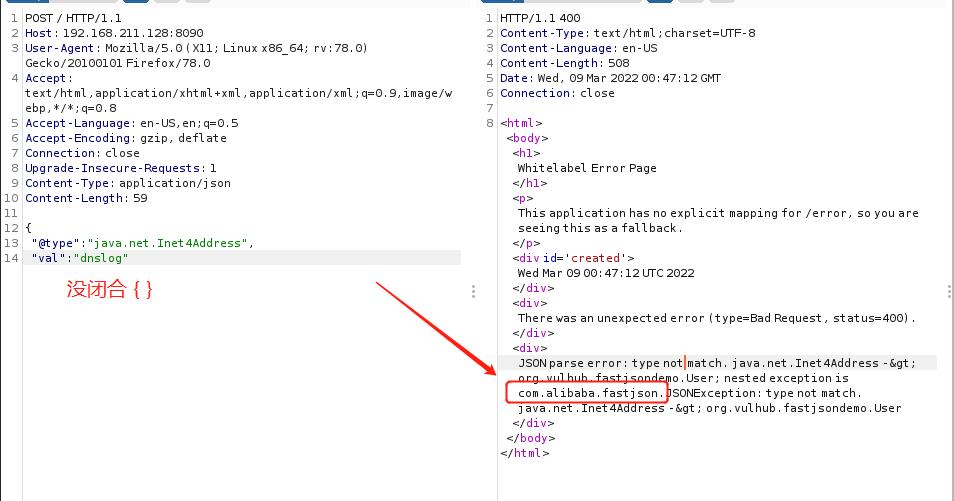Click 'seeing this as a fallback.' text
954x501 pixels.
click(x=600, y=228)
